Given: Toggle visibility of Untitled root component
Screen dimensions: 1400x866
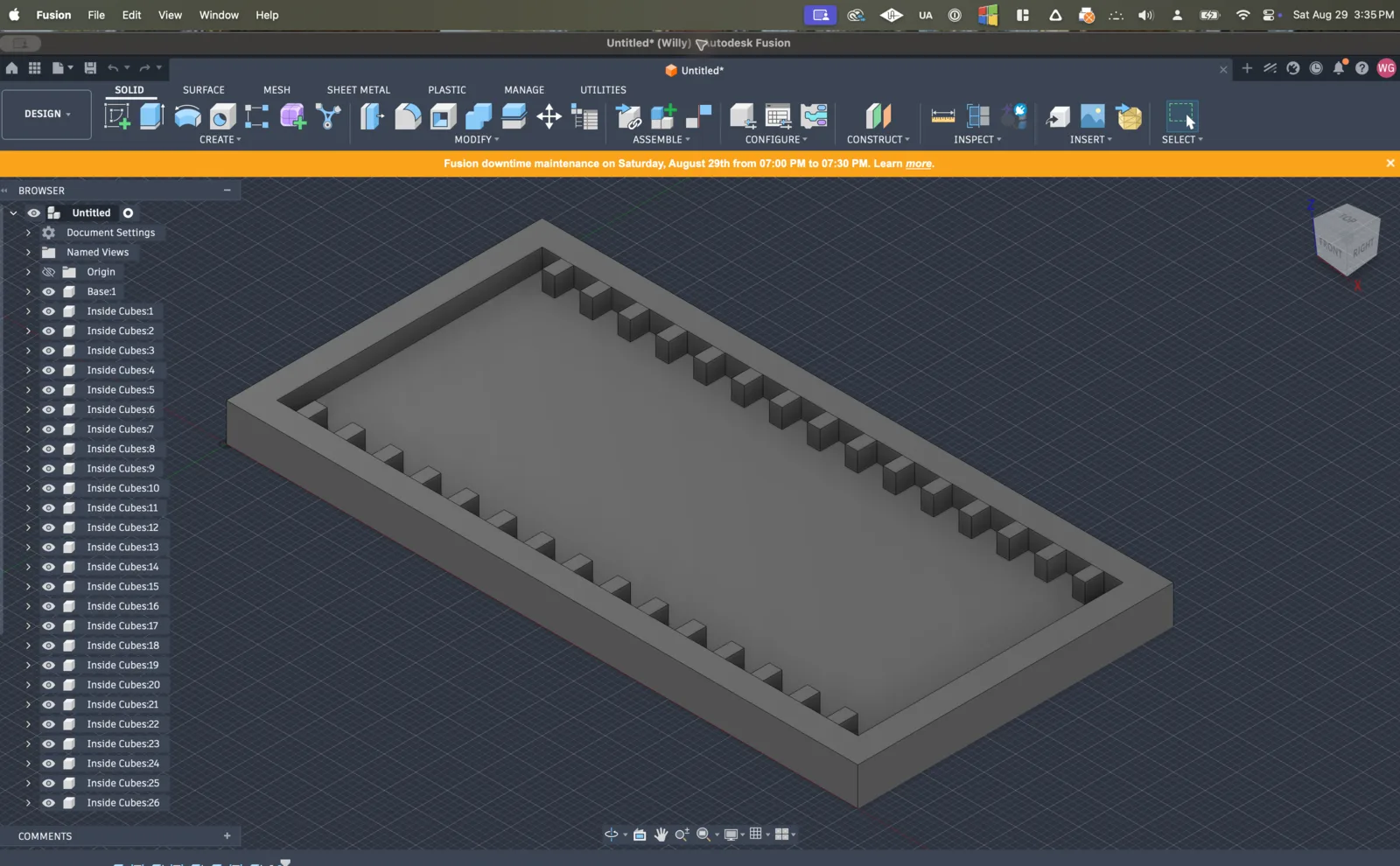Looking at the screenshot, I should coord(33,213).
